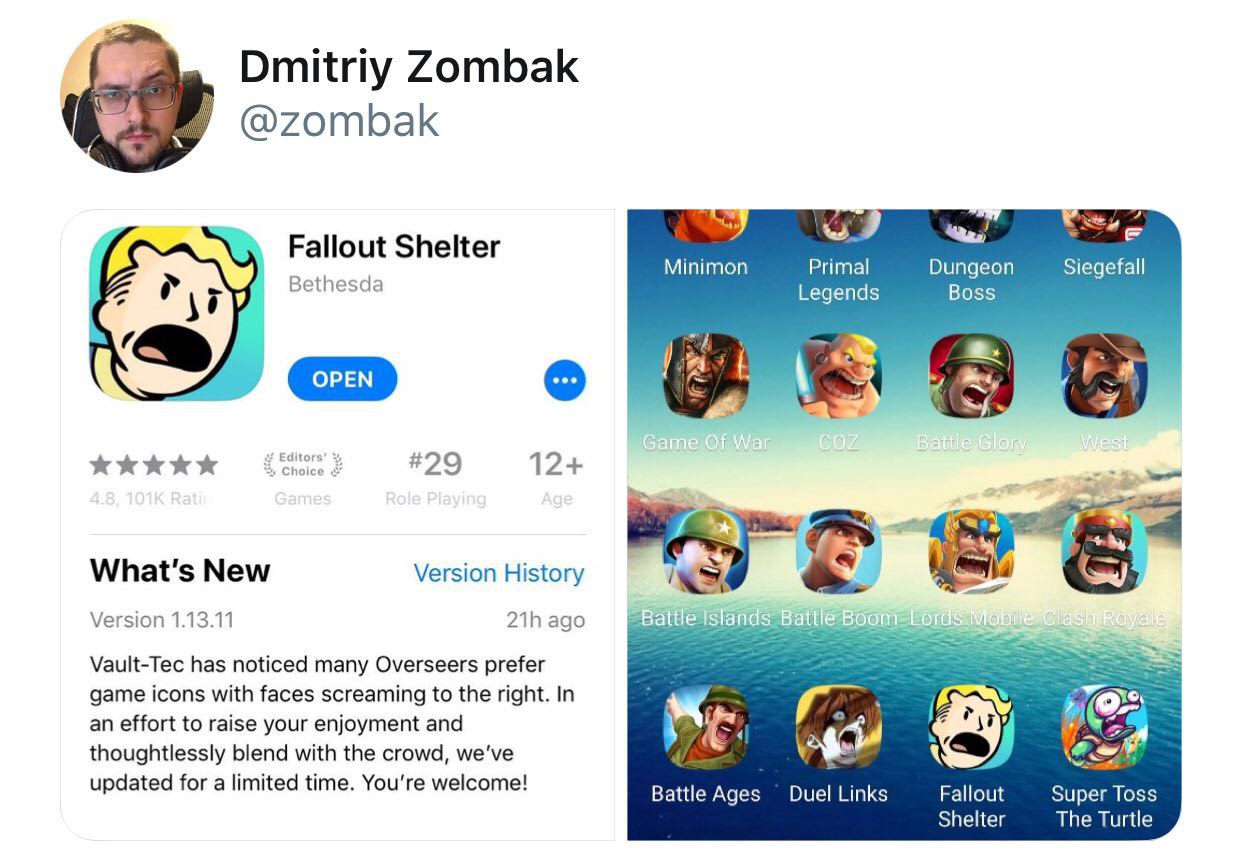1242x863 pixels.
Task: Tap the five-star rating display
Action: pyautogui.click(x=153, y=465)
